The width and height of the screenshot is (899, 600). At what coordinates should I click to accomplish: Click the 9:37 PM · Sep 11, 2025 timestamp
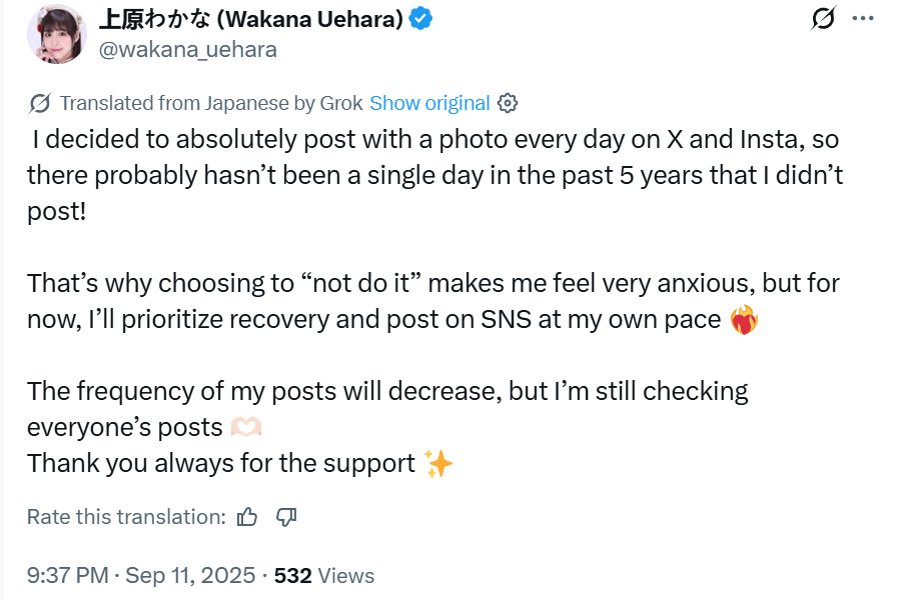point(143,575)
